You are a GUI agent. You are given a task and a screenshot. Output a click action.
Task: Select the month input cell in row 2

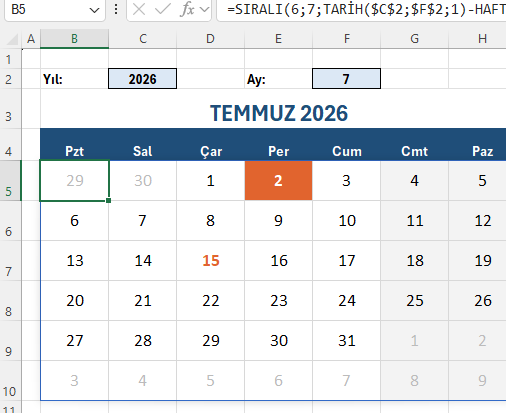(x=347, y=79)
